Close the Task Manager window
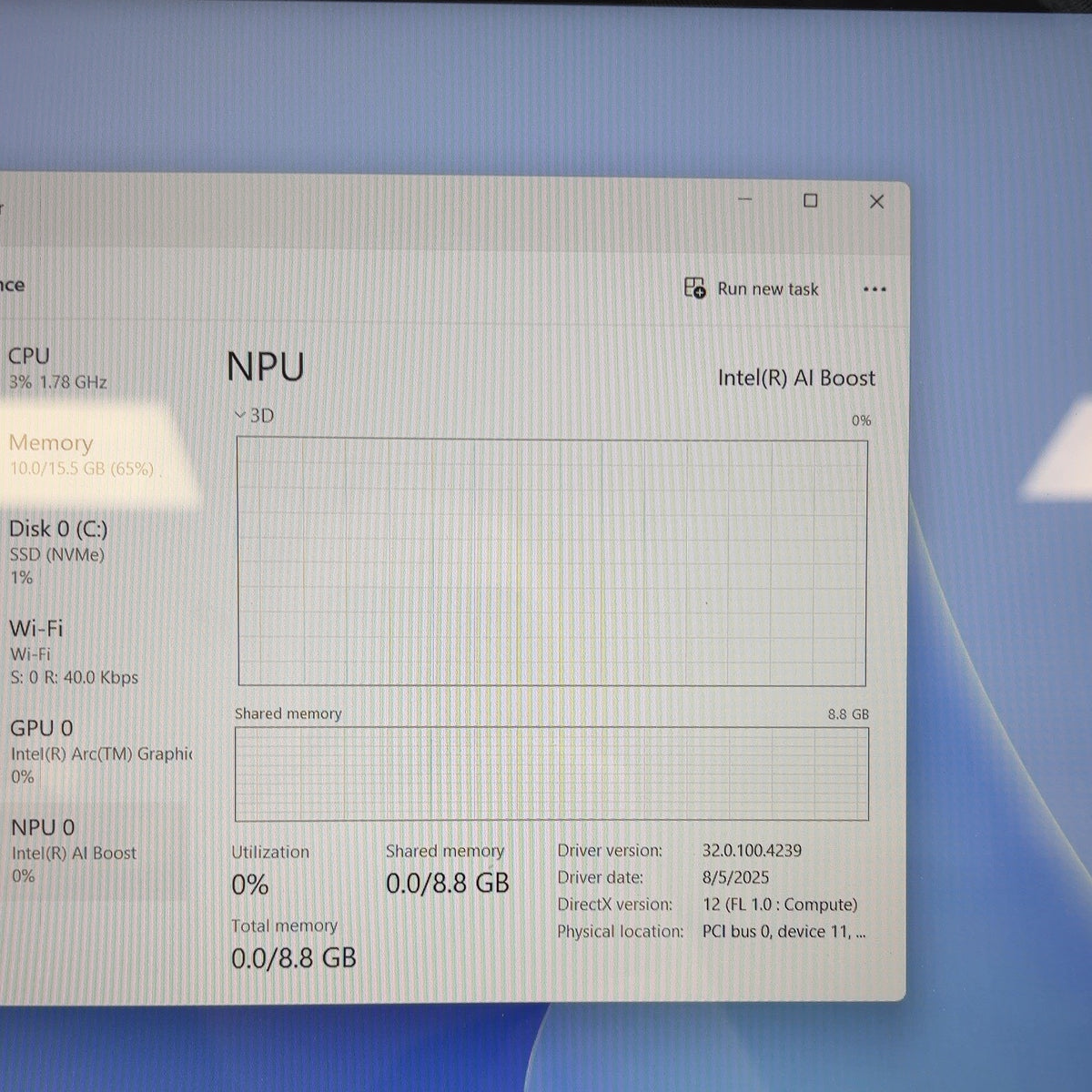The image size is (1092, 1092). pos(876,201)
